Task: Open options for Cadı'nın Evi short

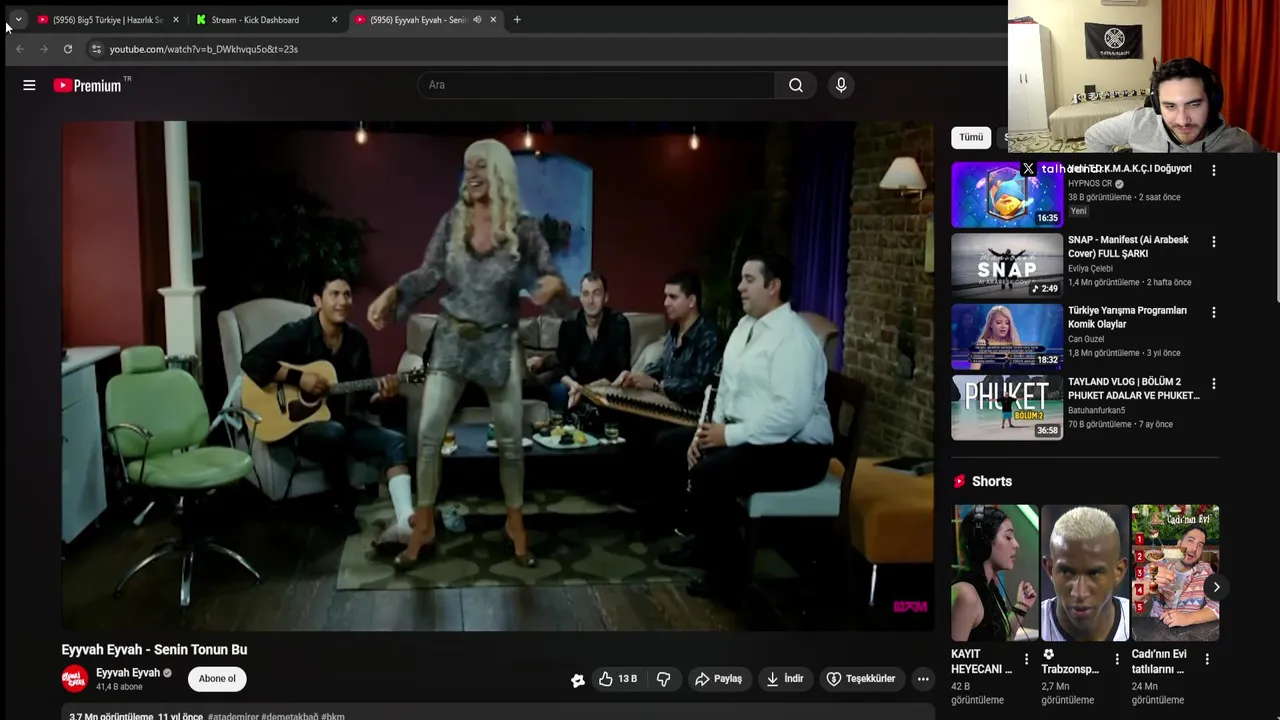Action: tap(1207, 660)
